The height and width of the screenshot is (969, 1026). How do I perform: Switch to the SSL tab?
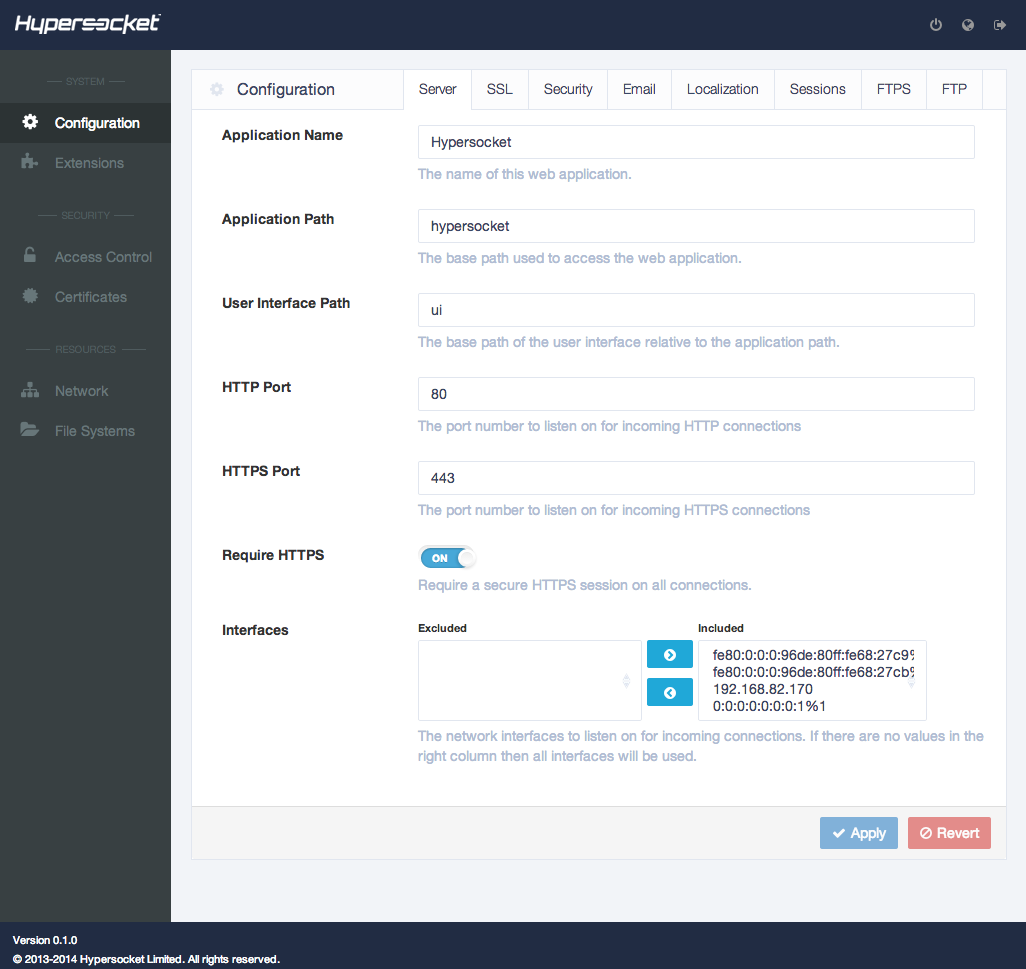pos(499,89)
